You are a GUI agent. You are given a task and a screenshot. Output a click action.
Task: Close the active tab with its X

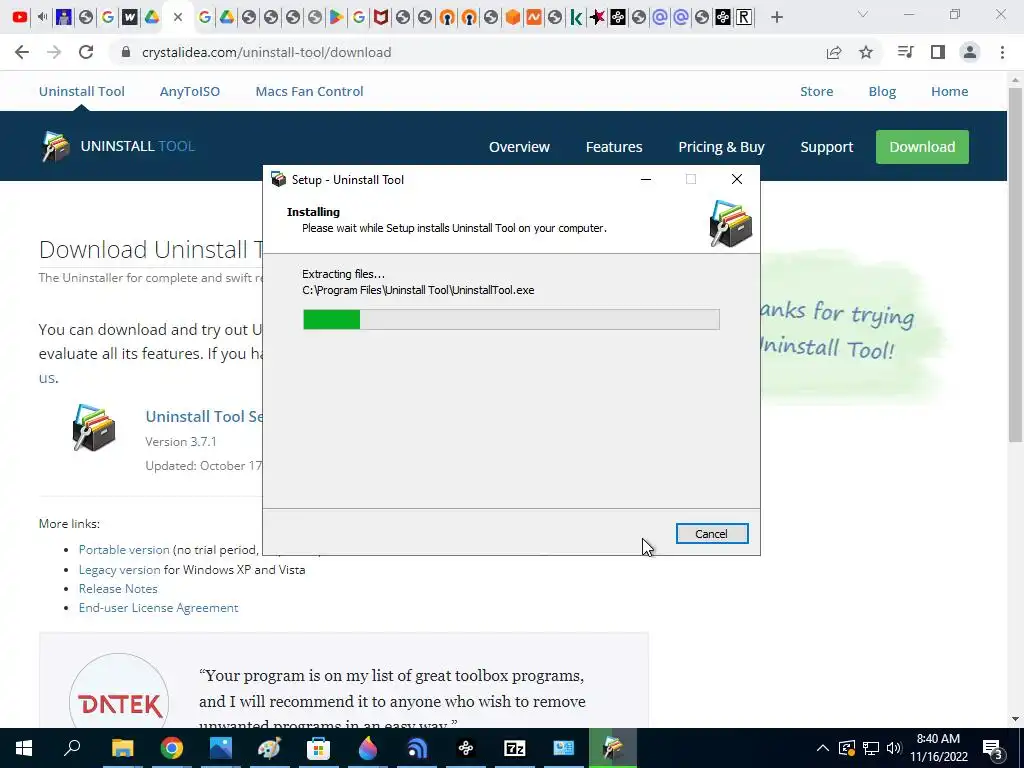tap(178, 18)
